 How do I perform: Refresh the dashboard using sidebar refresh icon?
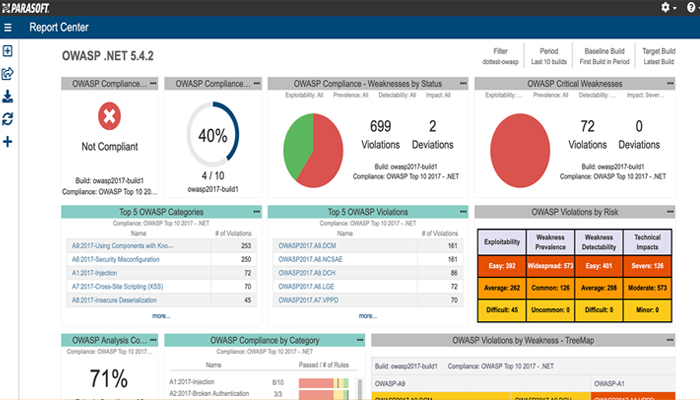[x=8, y=118]
